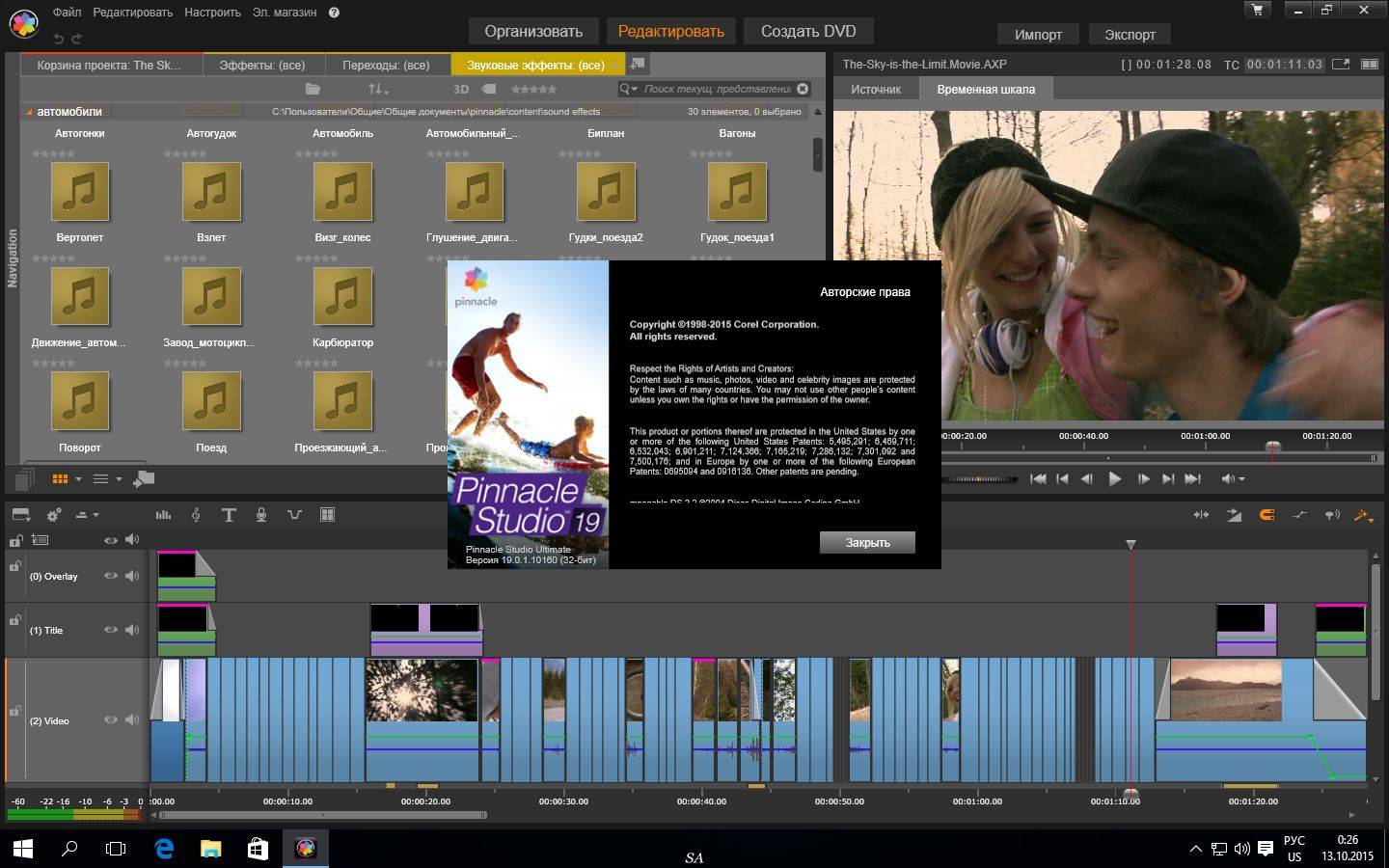Open the Настроить menu
This screenshot has width=1389, height=868.
pos(212,13)
